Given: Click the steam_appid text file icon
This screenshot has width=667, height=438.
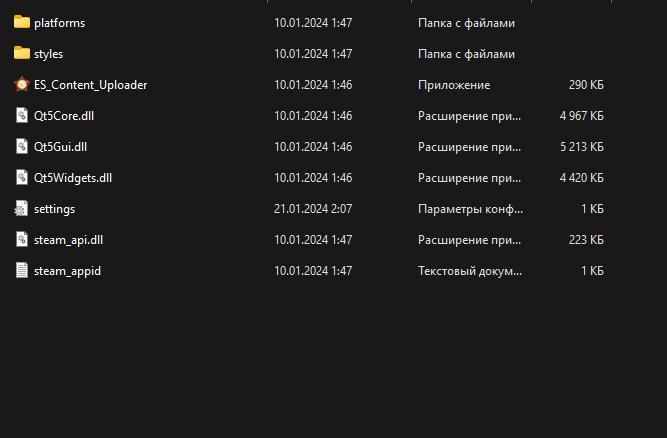Looking at the screenshot, I should [x=22, y=271].
